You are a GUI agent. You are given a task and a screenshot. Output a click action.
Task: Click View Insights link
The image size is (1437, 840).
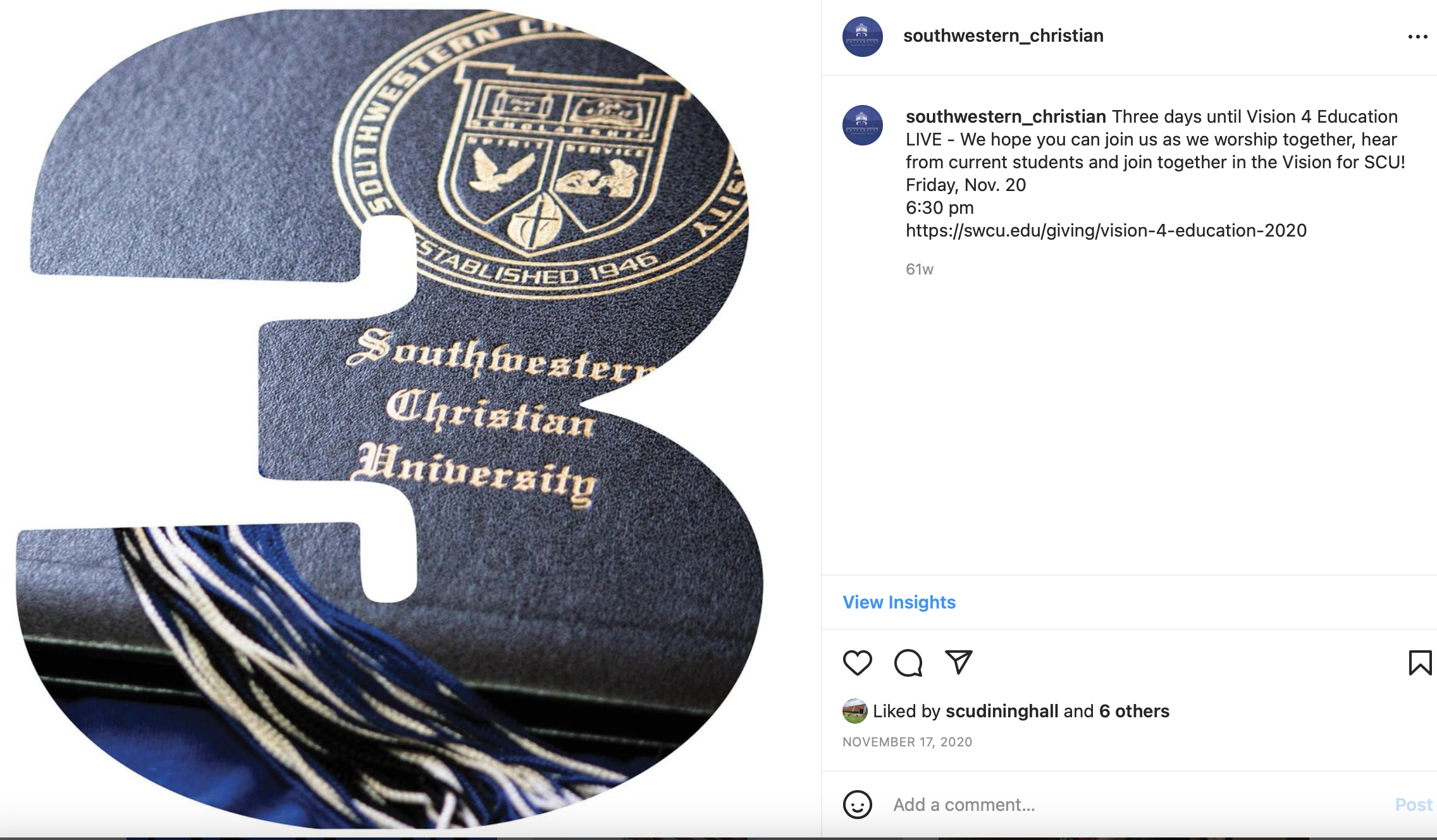[x=899, y=602]
